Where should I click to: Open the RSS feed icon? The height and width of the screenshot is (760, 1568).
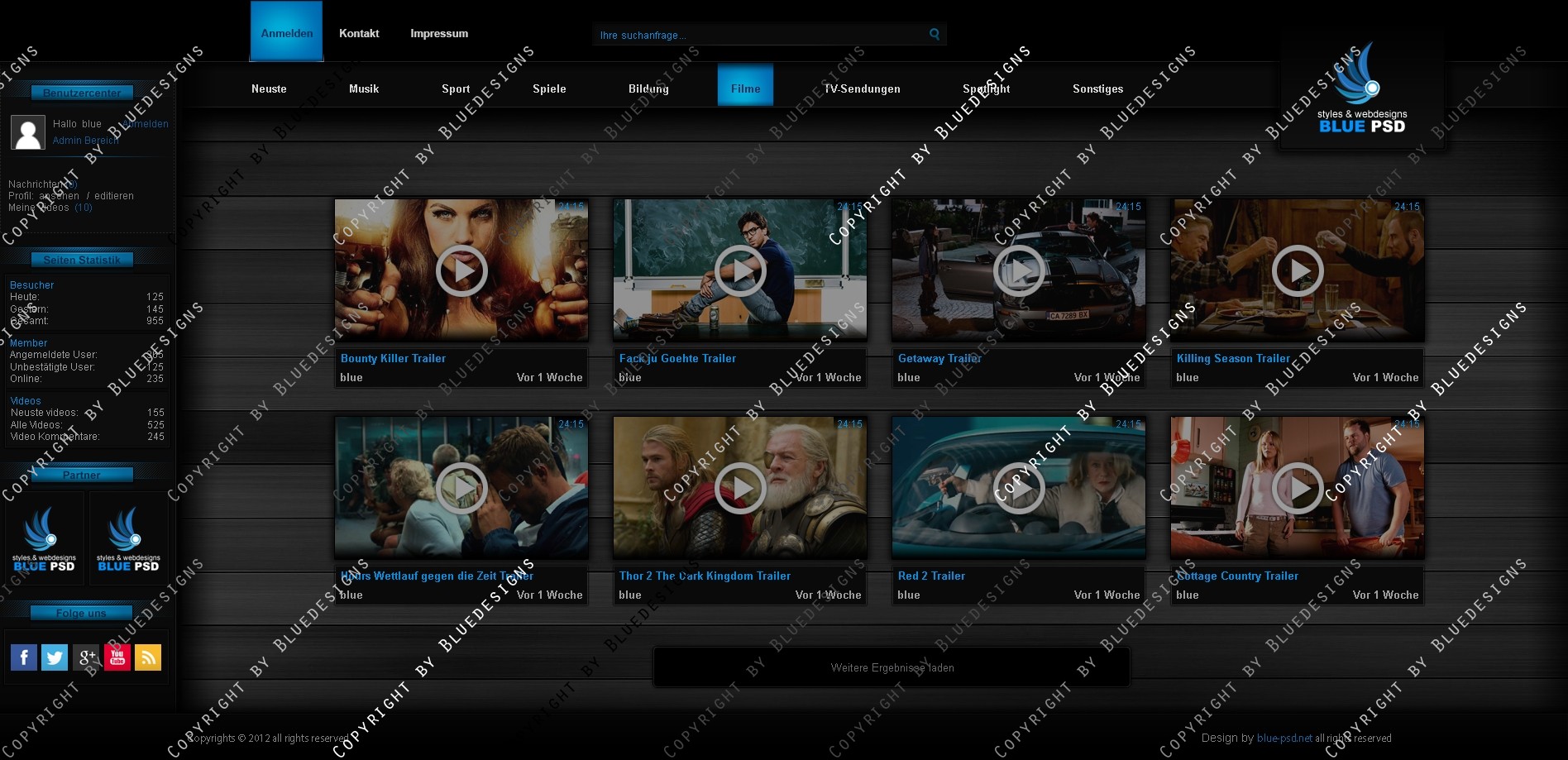148,657
